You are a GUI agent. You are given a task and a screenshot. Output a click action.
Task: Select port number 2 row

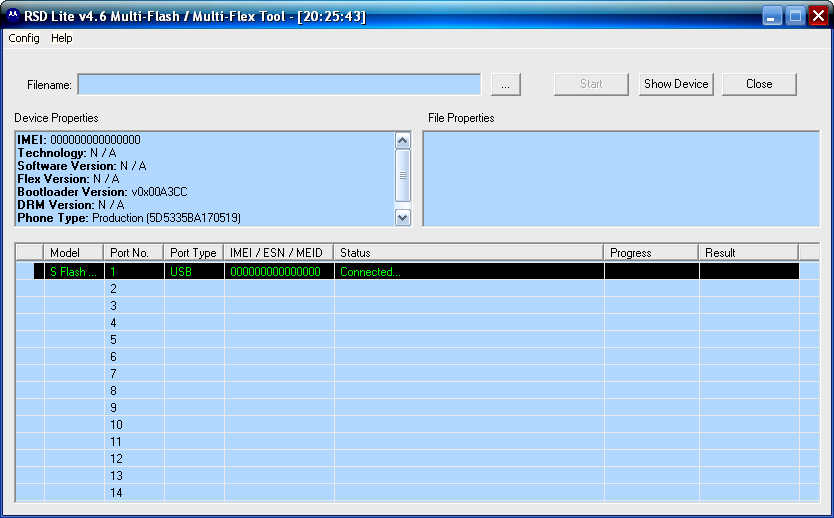click(418, 289)
